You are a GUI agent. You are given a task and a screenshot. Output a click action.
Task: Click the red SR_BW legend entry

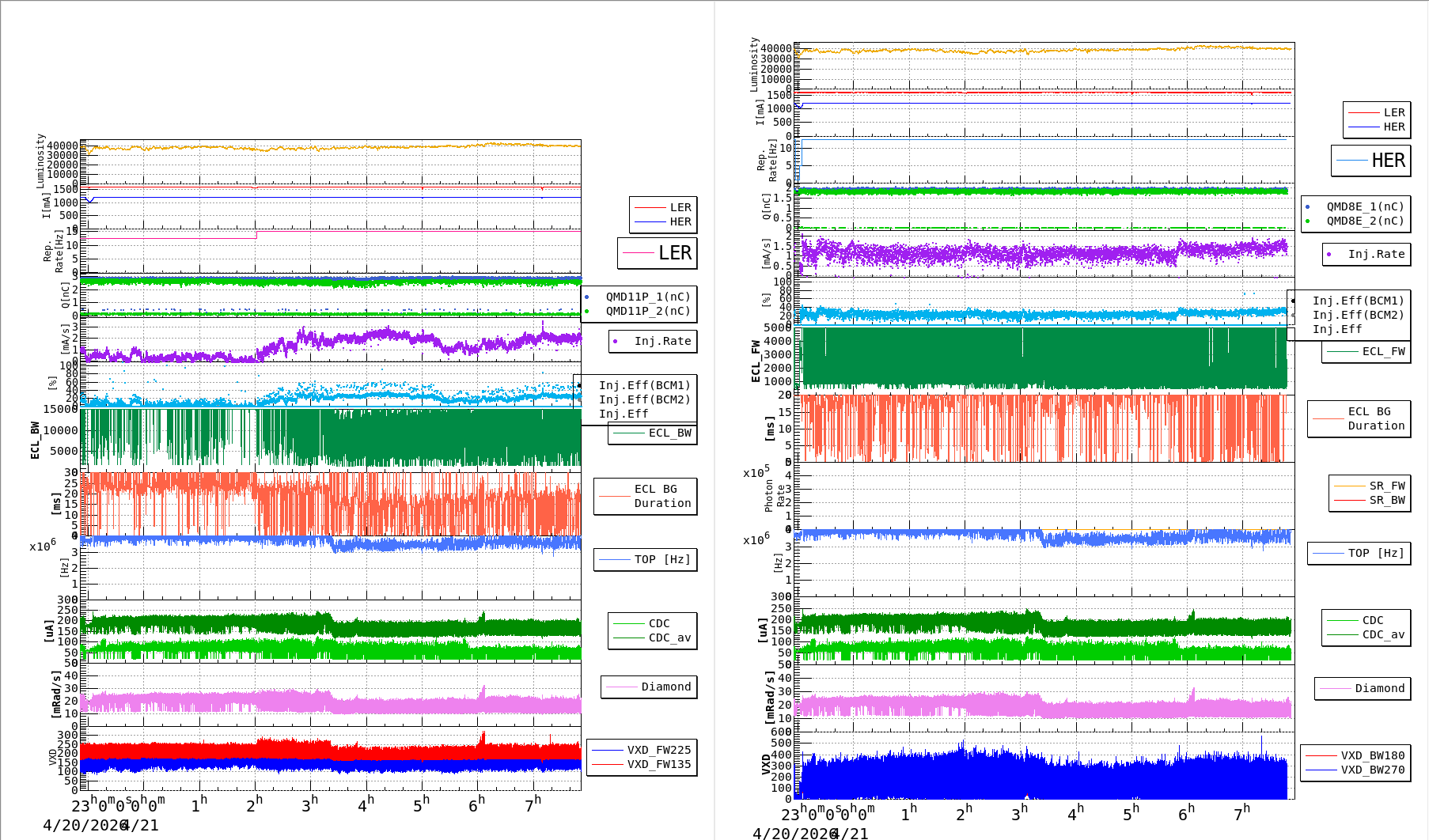click(x=1370, y=501)
